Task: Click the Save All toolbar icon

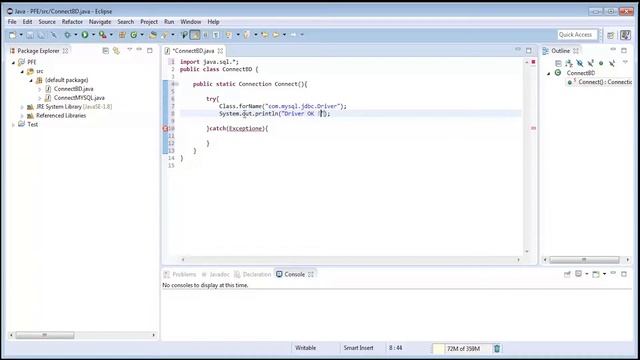Action: tap(42, 35)
